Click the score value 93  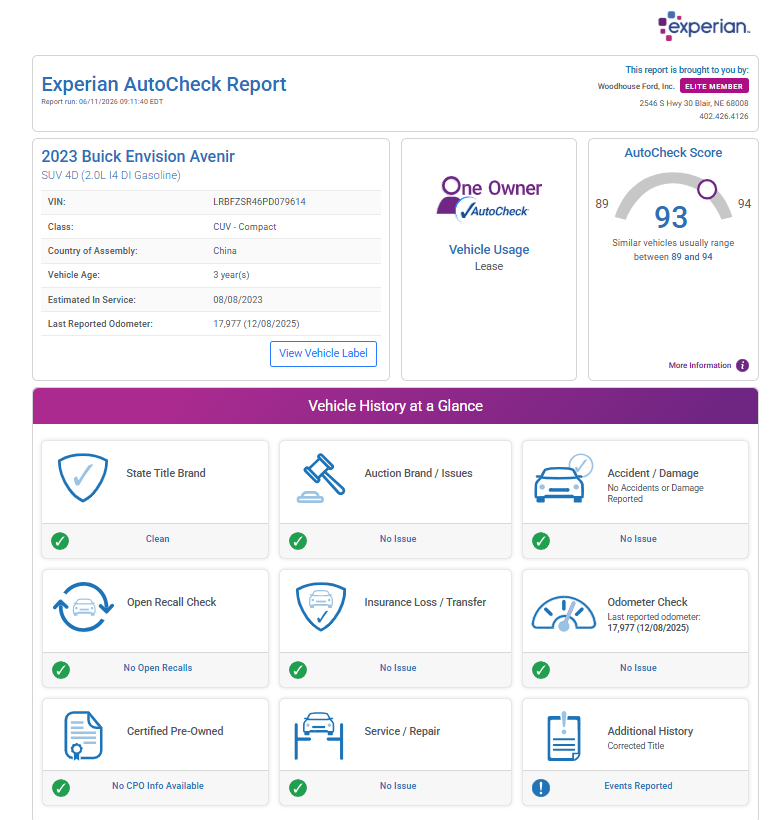(x=671, y=218)
